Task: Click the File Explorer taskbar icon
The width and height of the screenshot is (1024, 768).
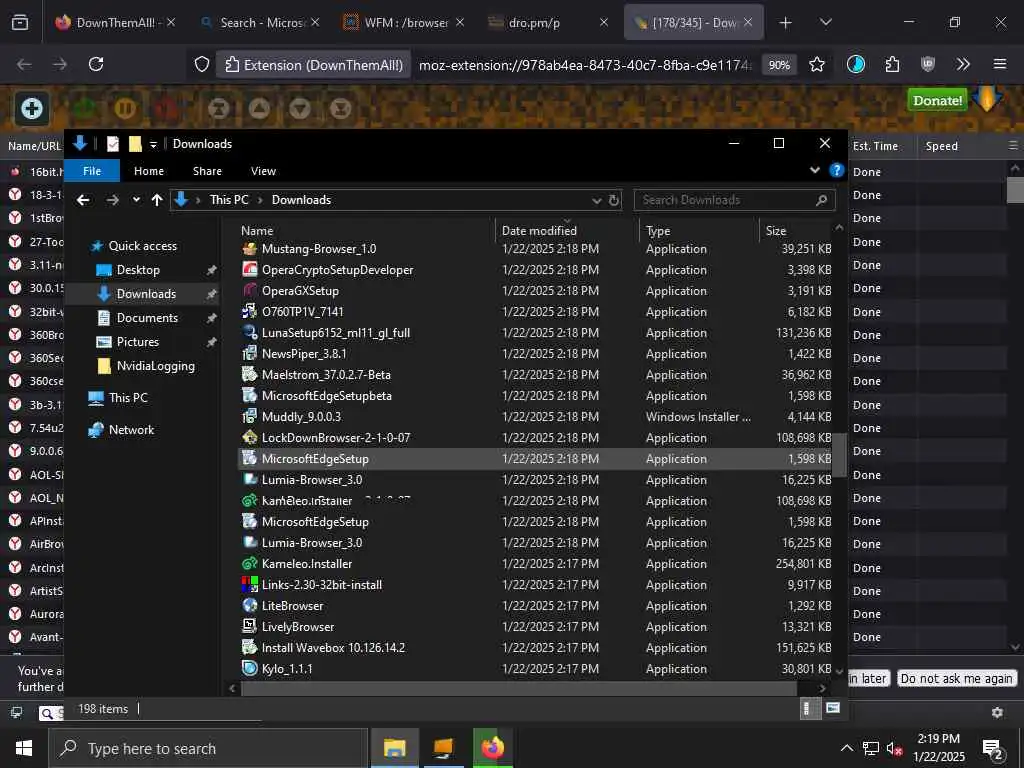Action: (394, 748)
